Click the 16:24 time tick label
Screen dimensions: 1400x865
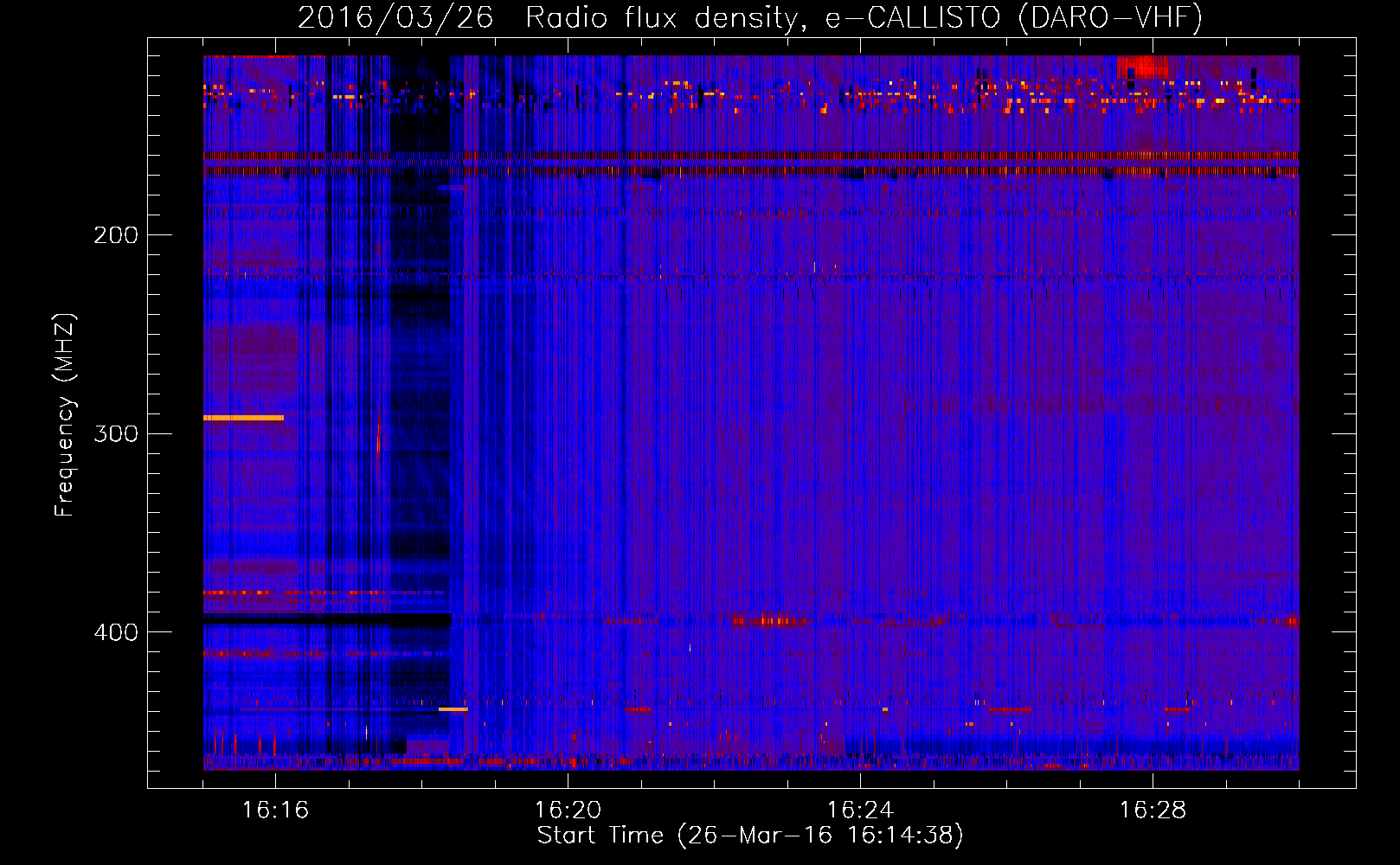tap(860, 811)
